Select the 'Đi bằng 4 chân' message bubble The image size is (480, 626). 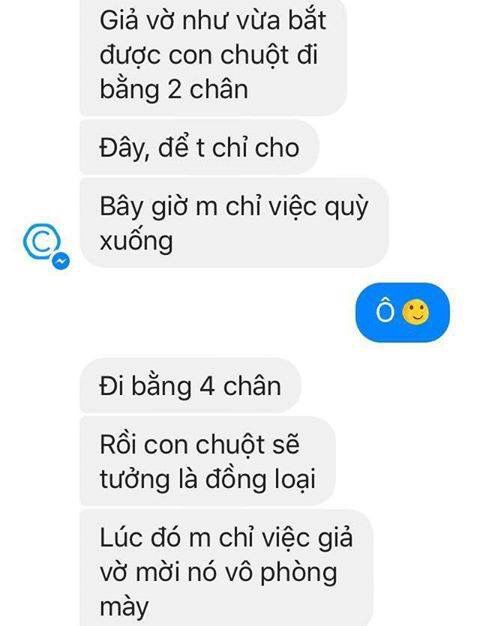click(190, 386)
